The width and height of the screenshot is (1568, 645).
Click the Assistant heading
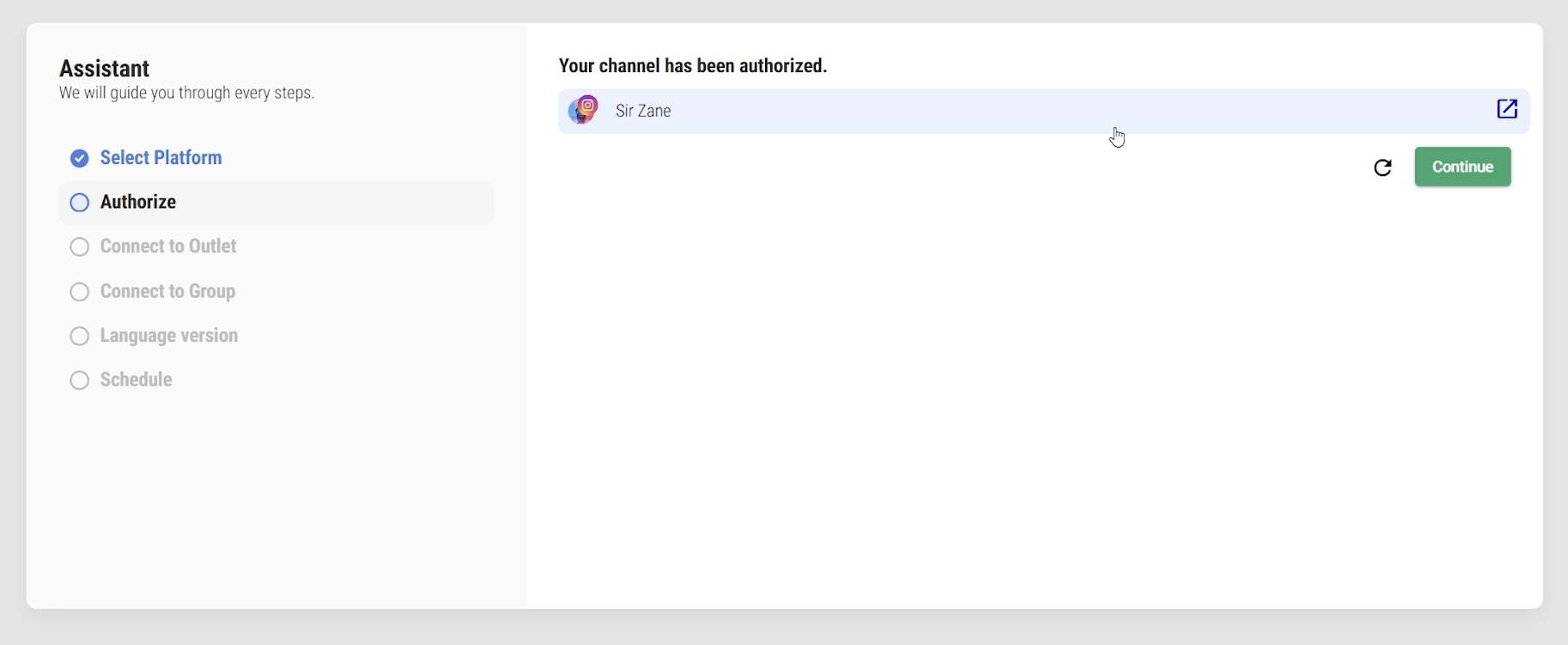(104, 69)
